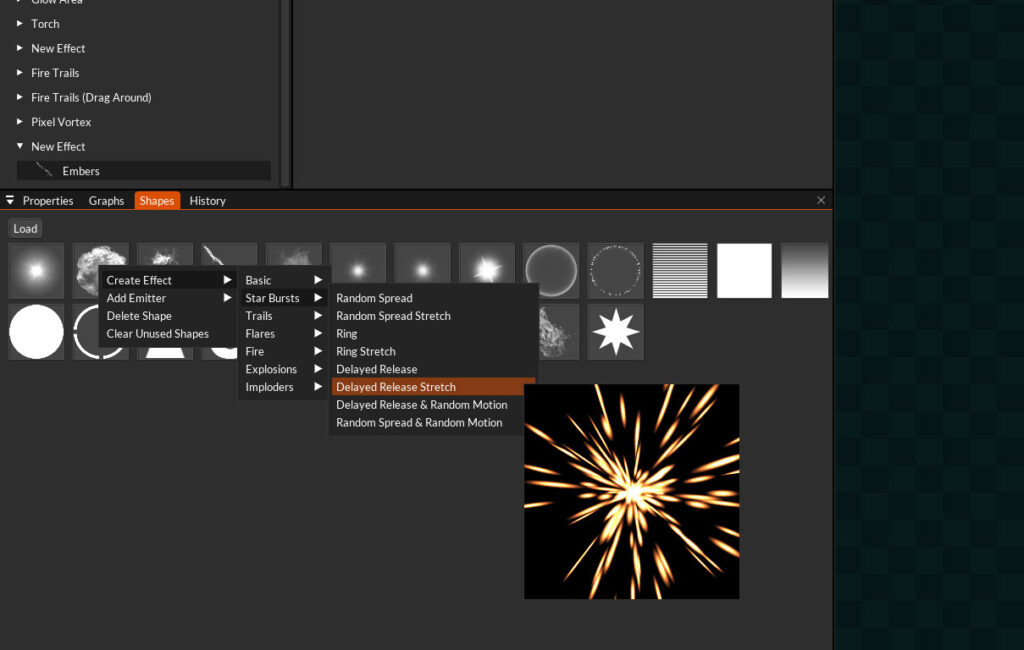
Task: Select the solid white square shape
Action: coord(743,270)
